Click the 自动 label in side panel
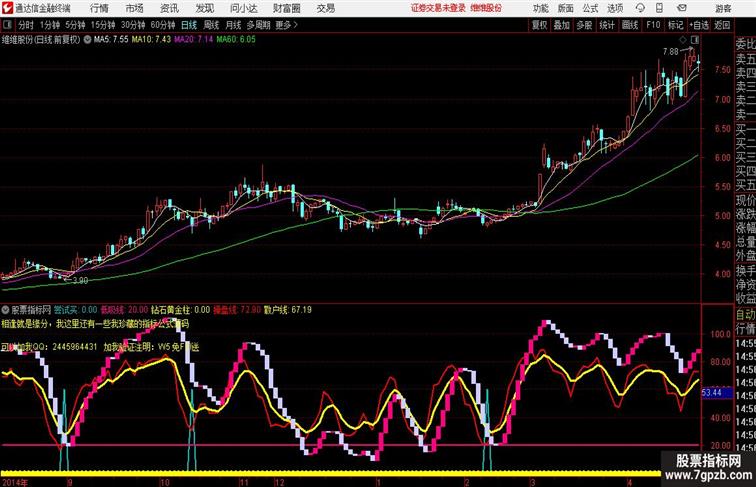 coord(745,314)
